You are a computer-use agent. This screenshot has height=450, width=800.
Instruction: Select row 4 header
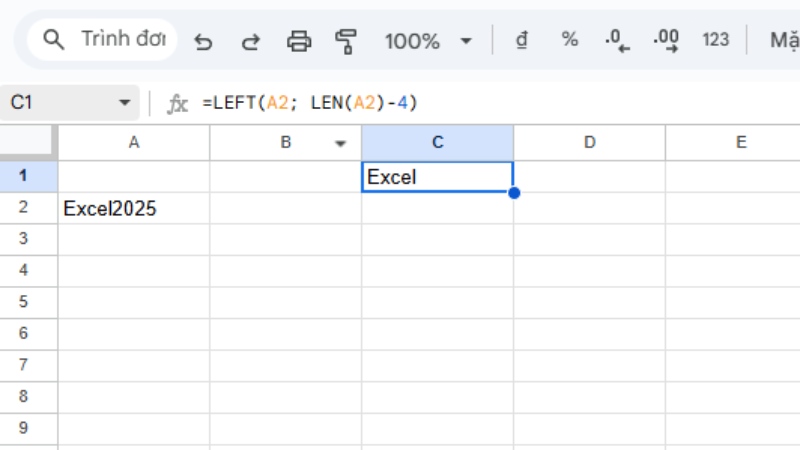click(x=29, y=270)
